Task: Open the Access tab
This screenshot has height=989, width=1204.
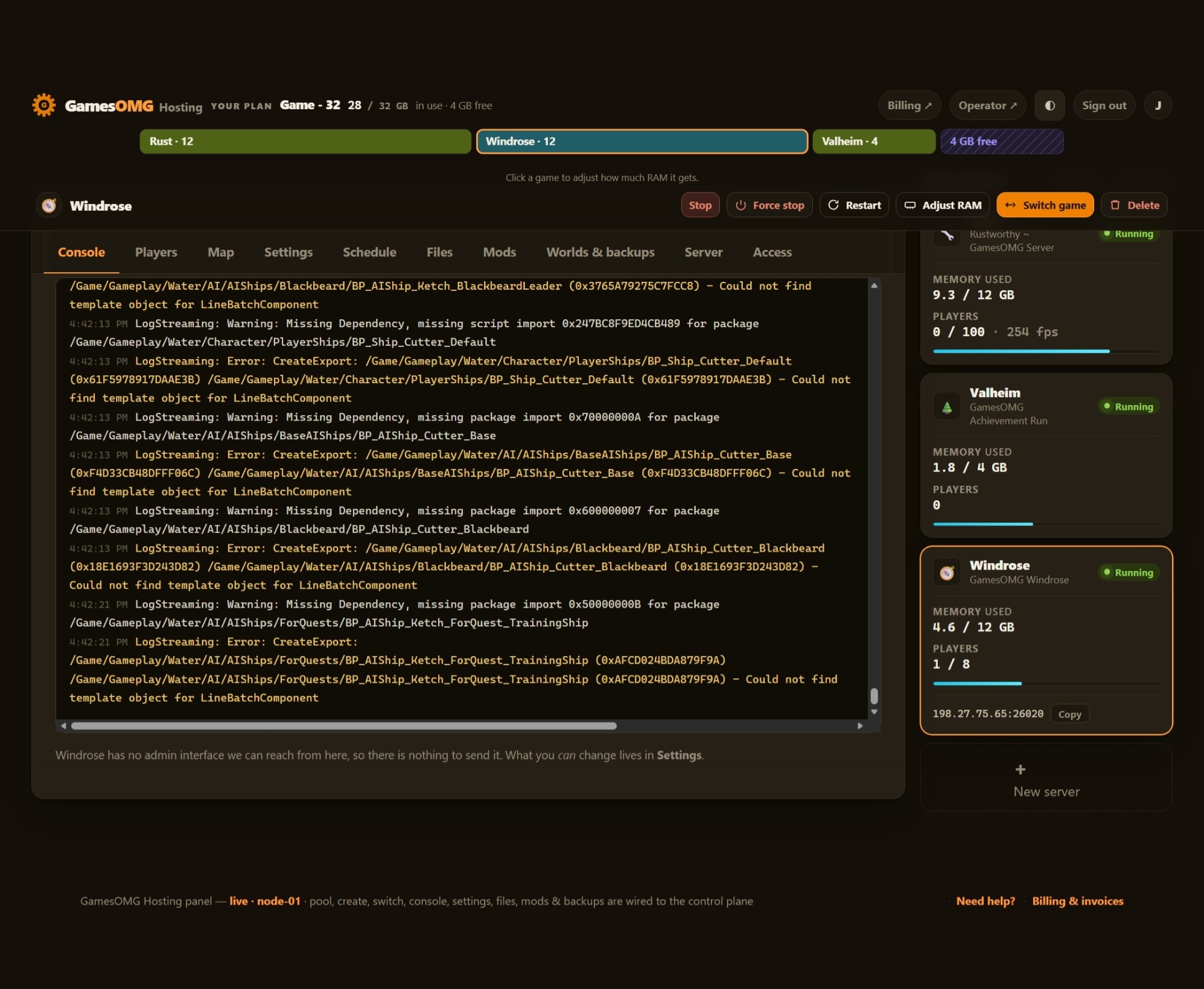Action: click(772, 252)
